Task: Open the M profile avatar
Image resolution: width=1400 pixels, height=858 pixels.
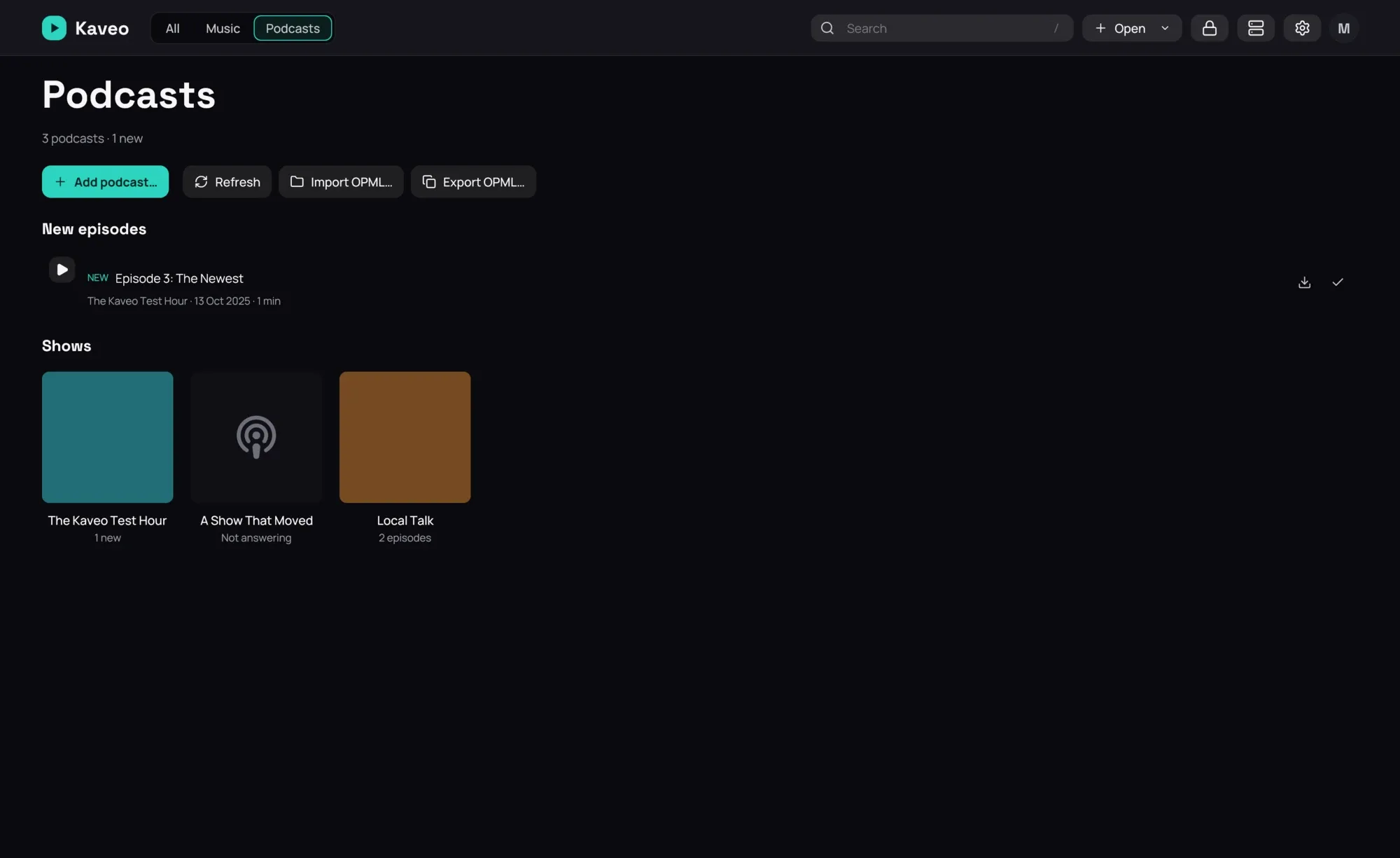Action: tap(1343, 28)
